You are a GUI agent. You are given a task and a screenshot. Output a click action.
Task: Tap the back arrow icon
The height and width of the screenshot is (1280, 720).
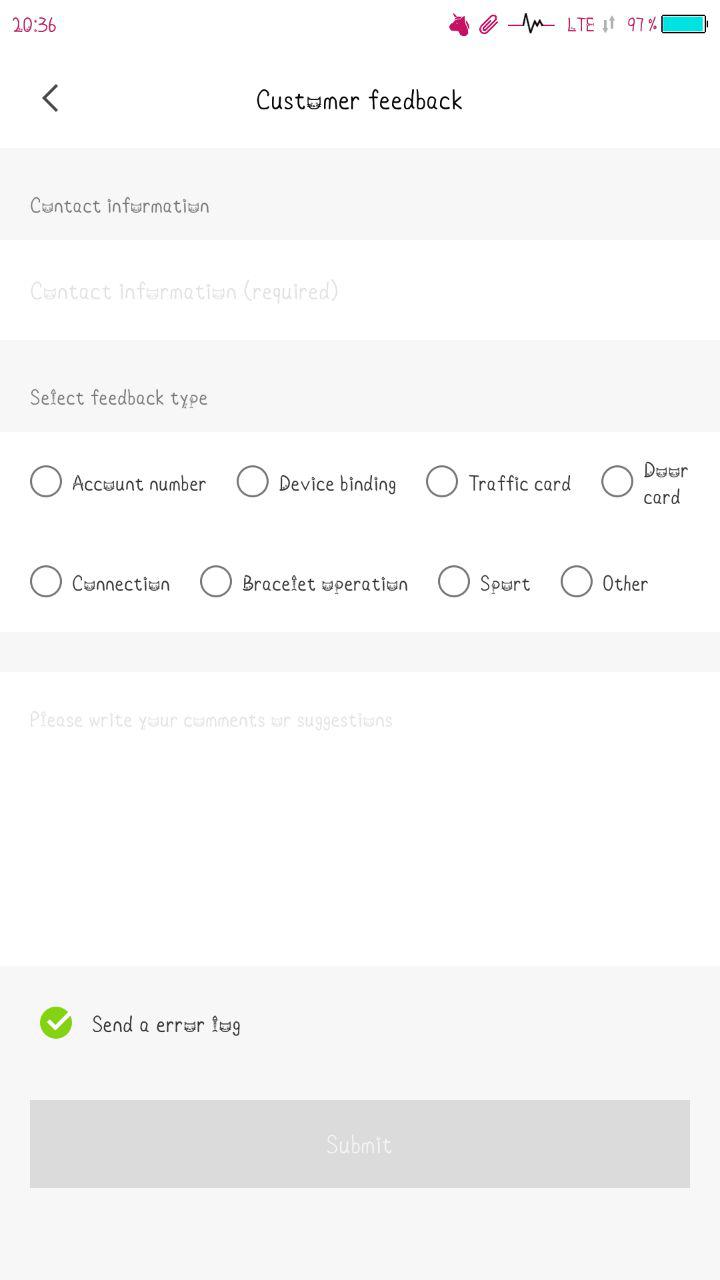click(x=50, y=98)
